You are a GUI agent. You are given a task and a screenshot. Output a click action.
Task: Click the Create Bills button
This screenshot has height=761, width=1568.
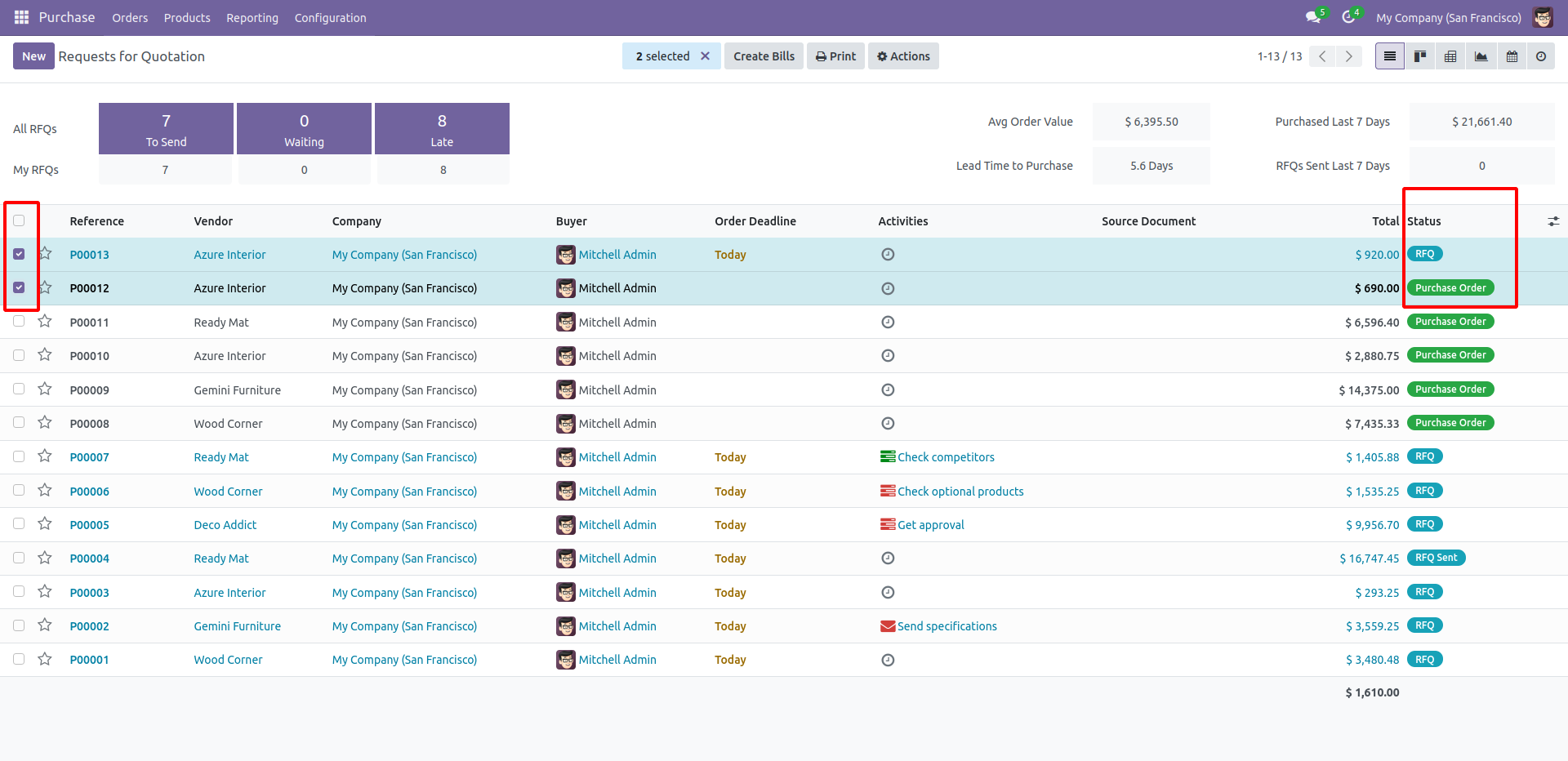coord(764,56)
